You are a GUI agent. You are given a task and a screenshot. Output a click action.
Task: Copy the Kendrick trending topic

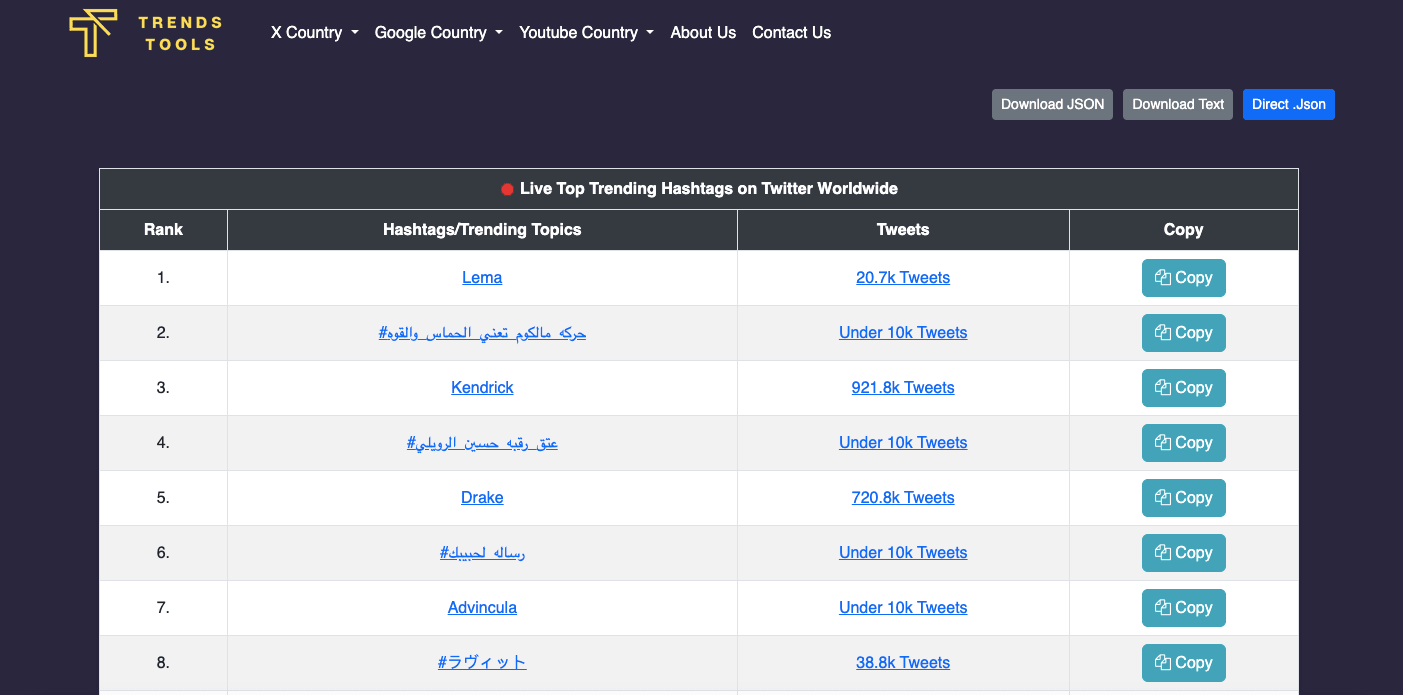click(1183, 388)
